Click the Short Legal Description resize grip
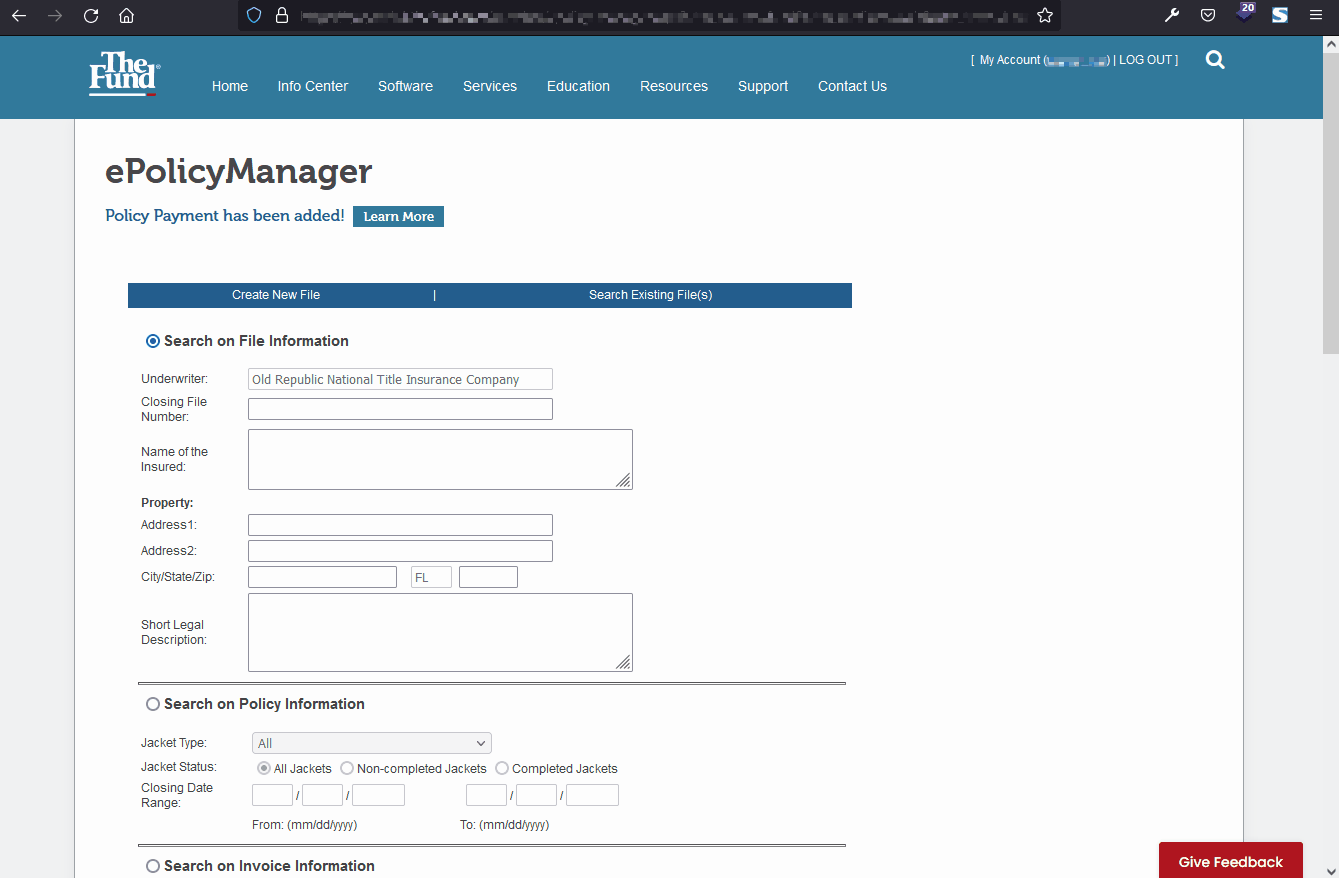 point(623,662)
